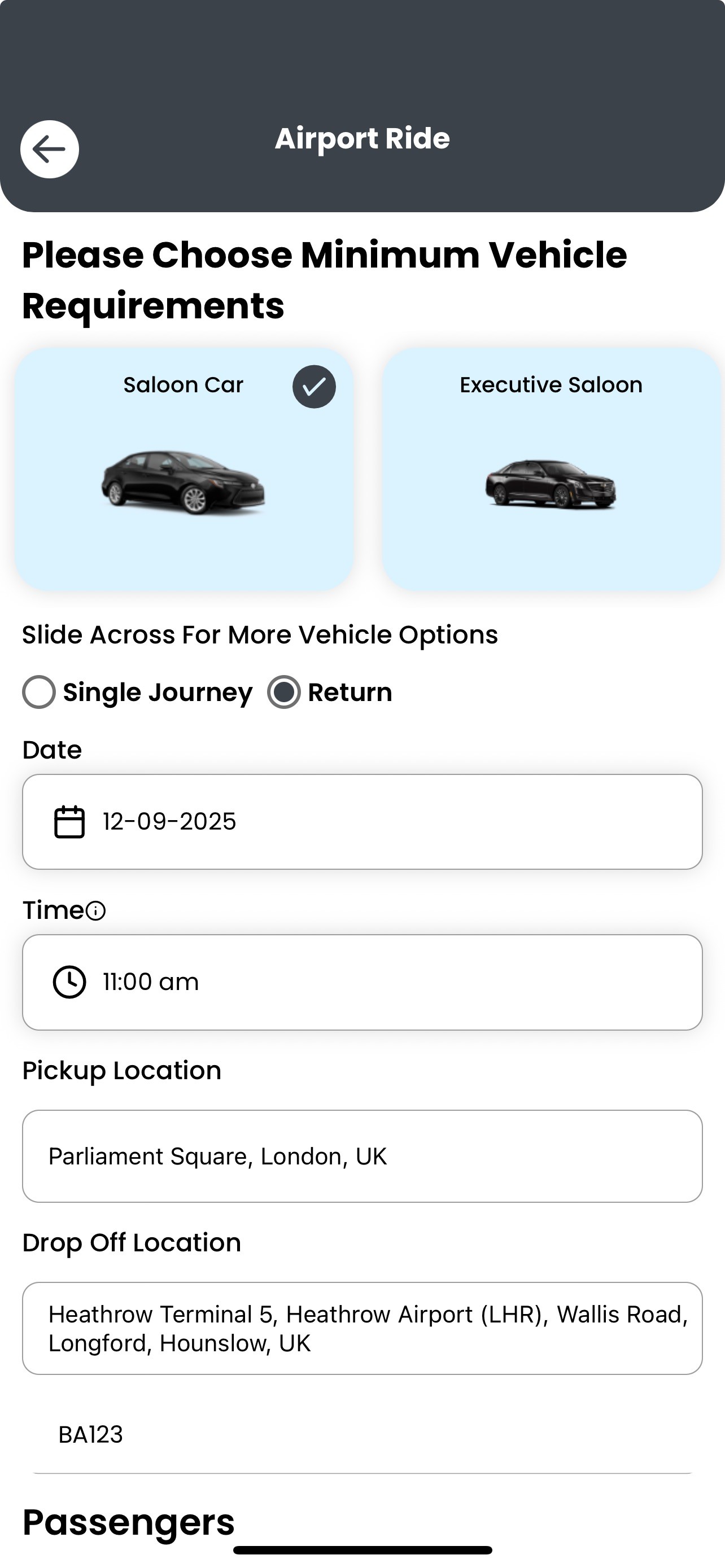Tap the Airport Ride header title

[x=362, y=139]
